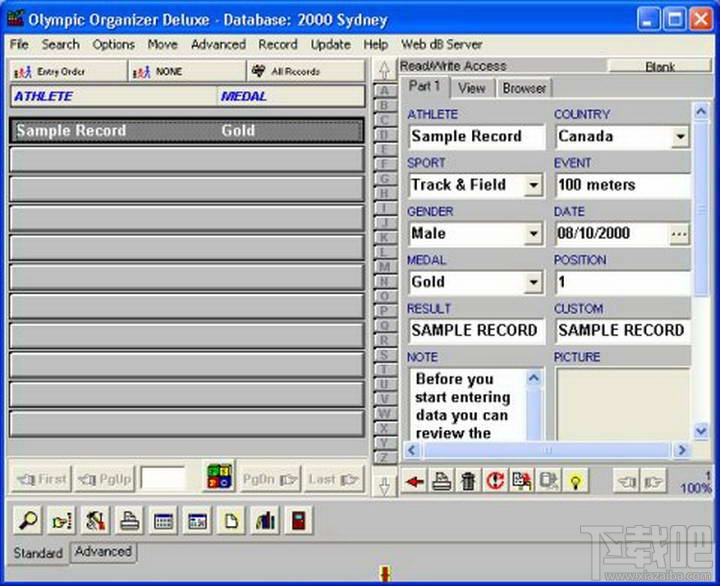Select letter C in the alphabet index
This screenshot has width=720, height=586.
pos(384,120)
